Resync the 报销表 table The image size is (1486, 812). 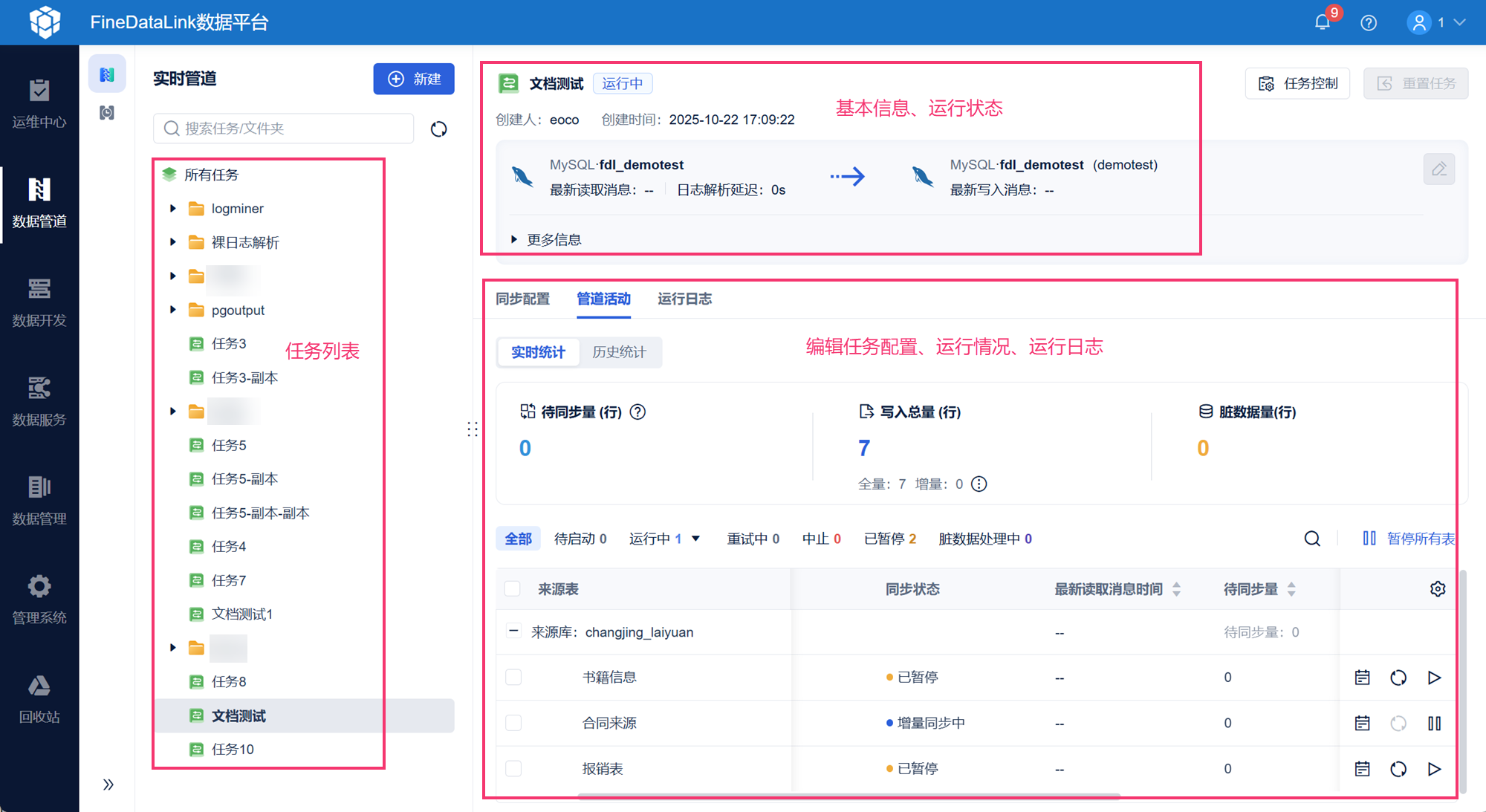point(1398,769)
